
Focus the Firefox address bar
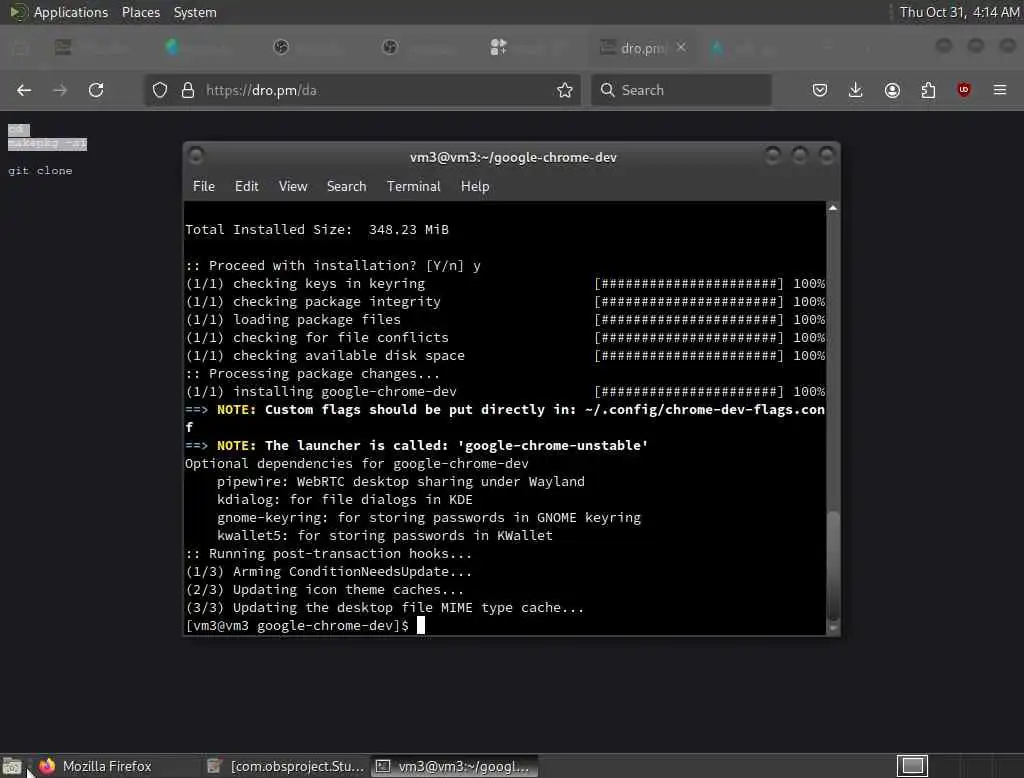[362, 90]
